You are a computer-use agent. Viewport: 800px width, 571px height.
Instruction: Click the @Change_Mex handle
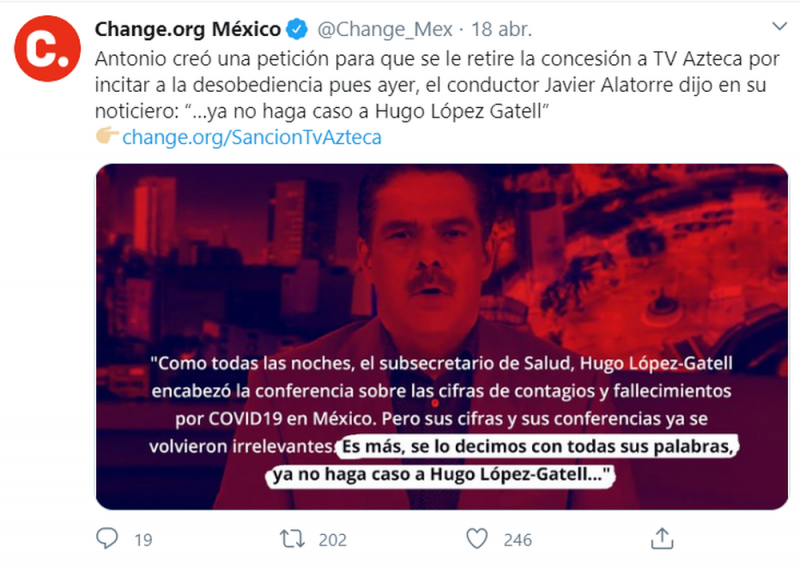pos(385,30)
